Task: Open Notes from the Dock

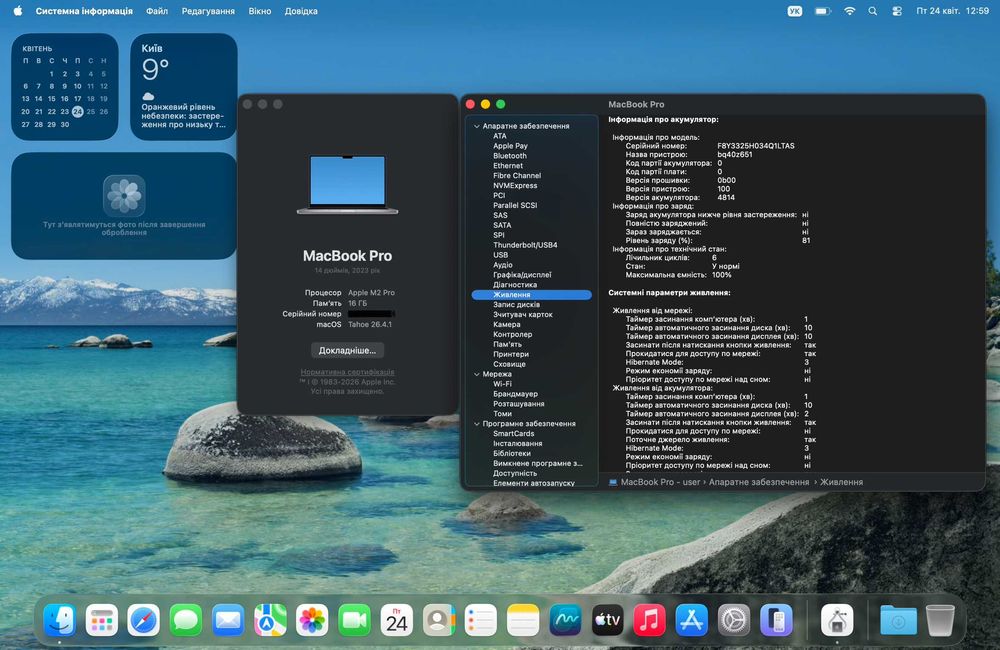Action: [x=523, y=620]
